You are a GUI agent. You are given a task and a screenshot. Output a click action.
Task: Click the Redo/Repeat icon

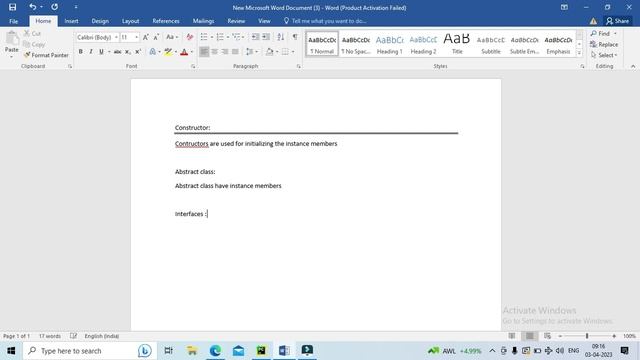[x=54, y=7]
